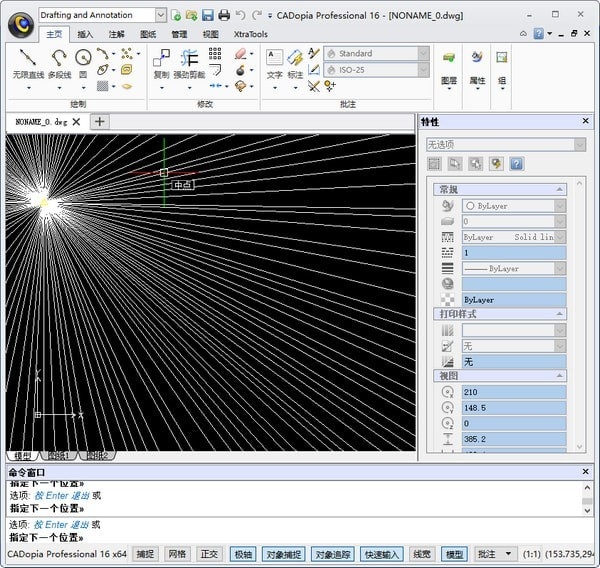Image resolution: width=600 pixels, height=568 pixels.
Task: Disable 对象捕捉 object snap
Action: point(283,554)
